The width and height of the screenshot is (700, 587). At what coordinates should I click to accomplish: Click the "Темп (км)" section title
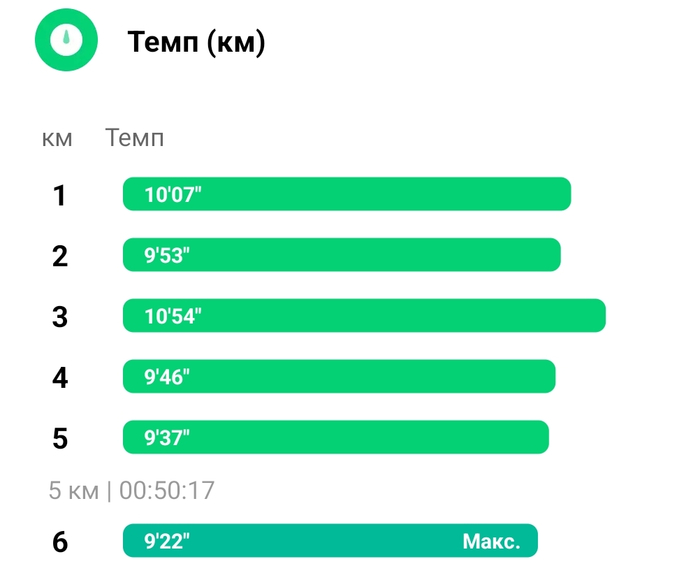coord(196,42)
